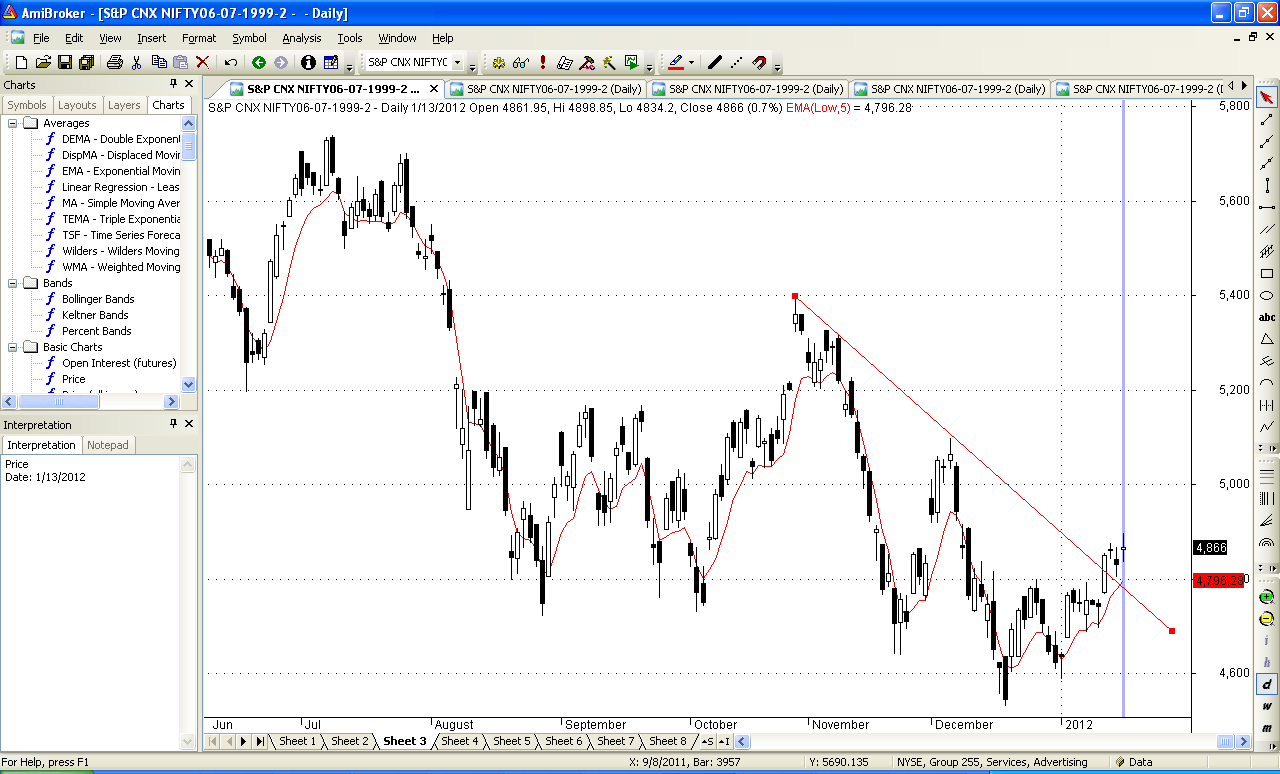Click the red exclamation mark toolbar icon
Screen dimensions: 1280x774
543,62
